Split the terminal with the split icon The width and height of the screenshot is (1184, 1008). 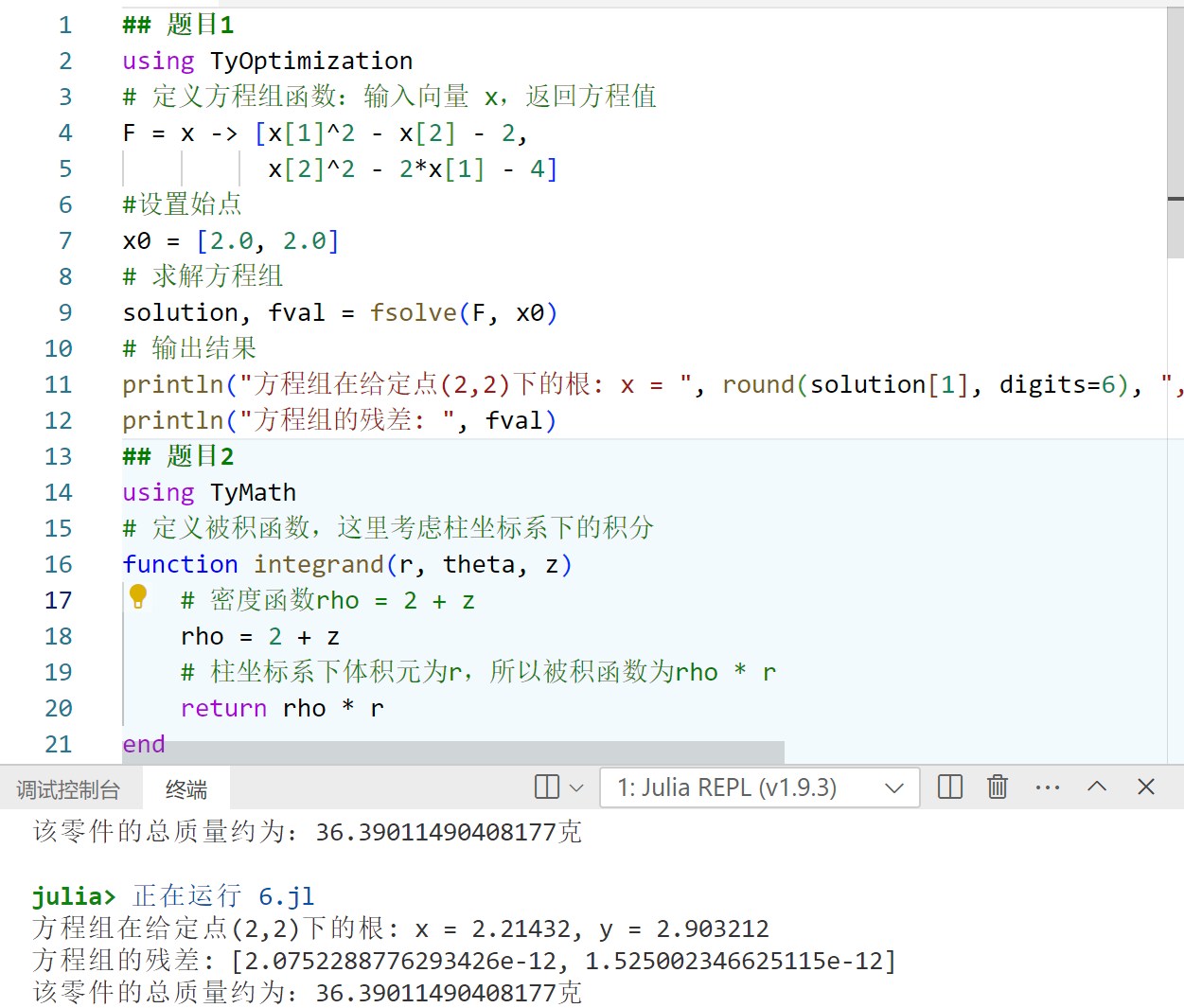(950, 787)
